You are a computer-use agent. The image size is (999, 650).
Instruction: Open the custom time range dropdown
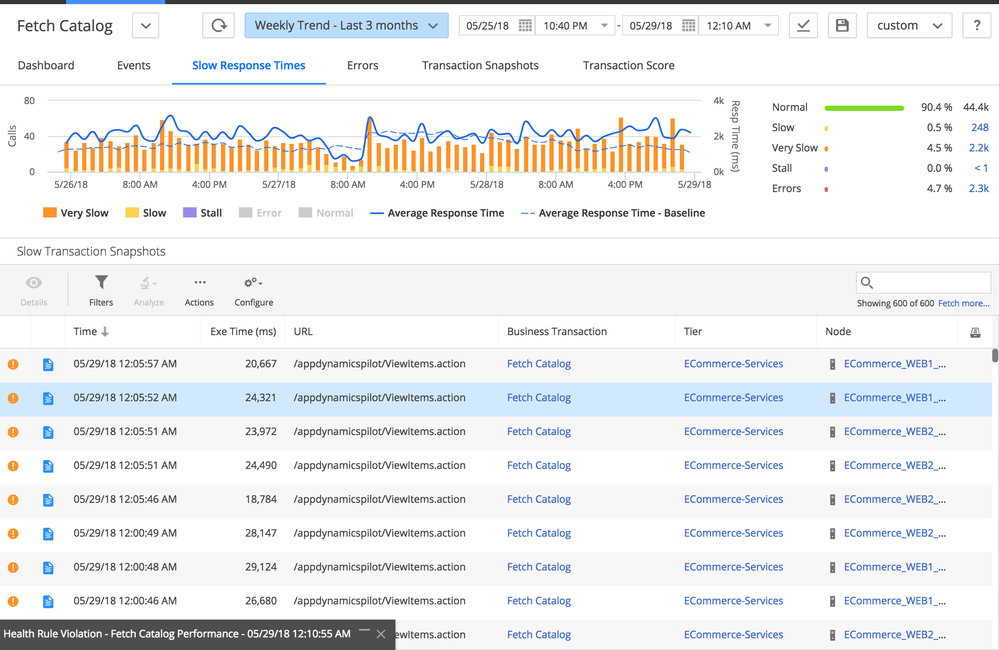910,25
